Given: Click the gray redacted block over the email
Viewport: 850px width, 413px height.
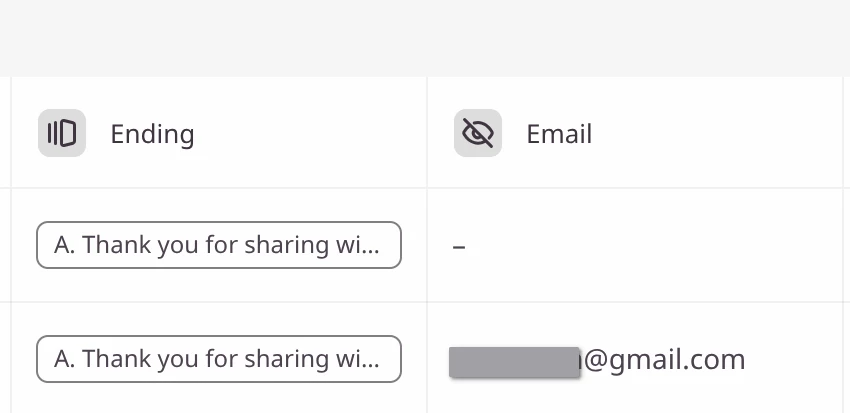Looking at the screenshot, I should pyautogui.click(x=514, y=362).
